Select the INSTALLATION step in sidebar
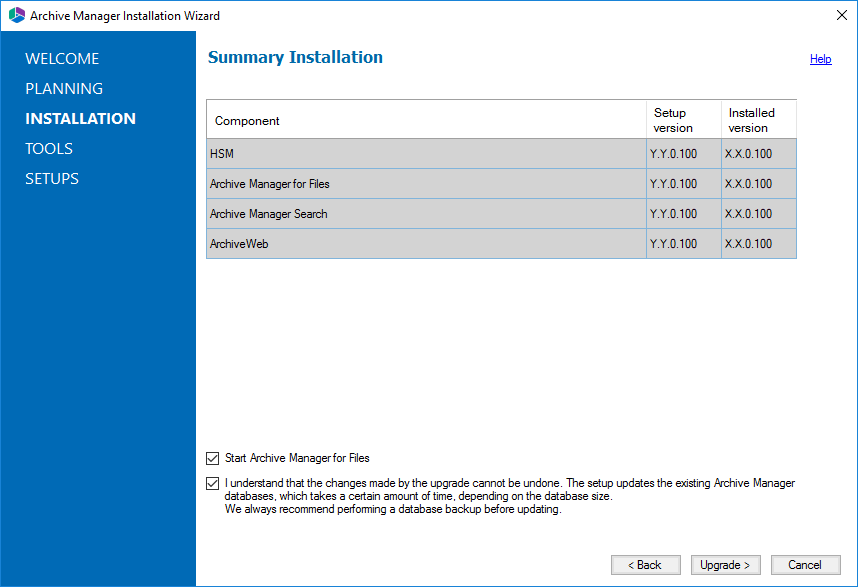The height and width of the screenshot is (587, 858). pos(80,119)
